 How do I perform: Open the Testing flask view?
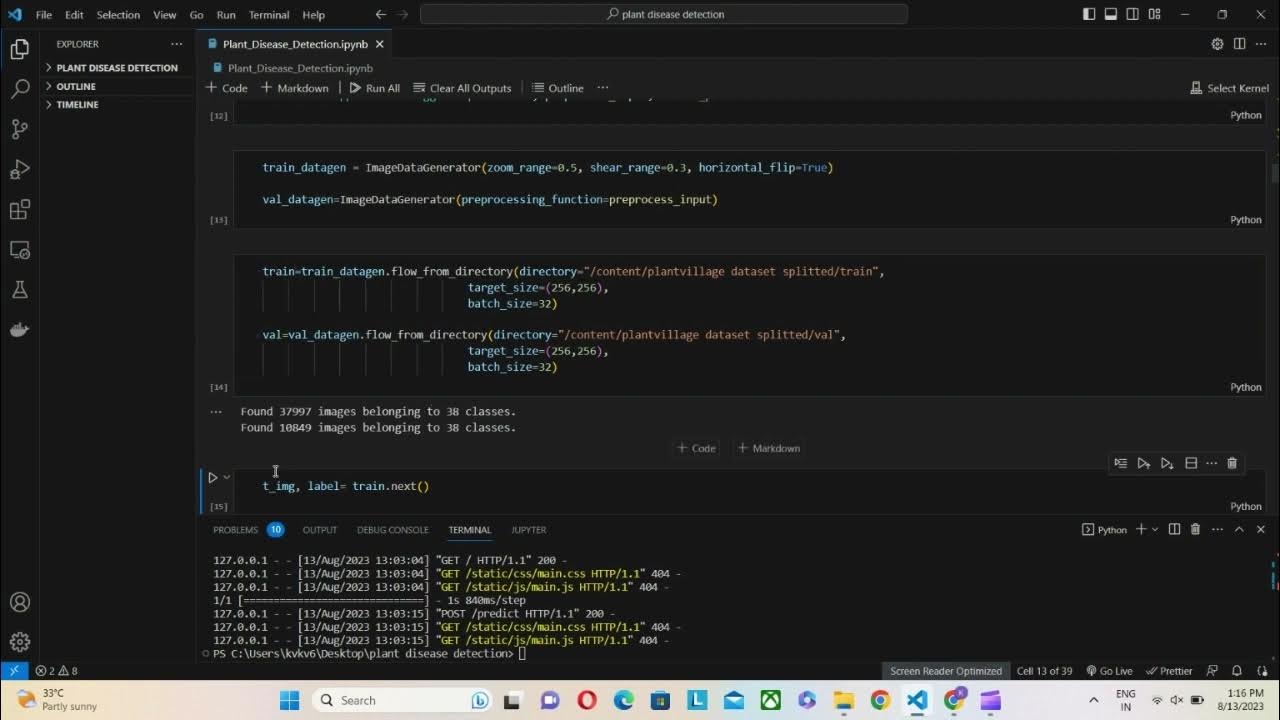click(20, 290)
